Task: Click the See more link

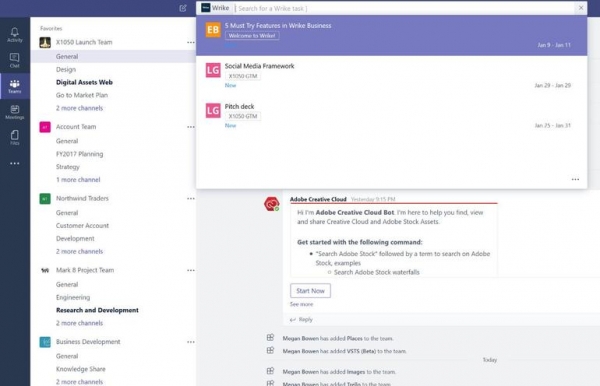Action: (302, 305)
